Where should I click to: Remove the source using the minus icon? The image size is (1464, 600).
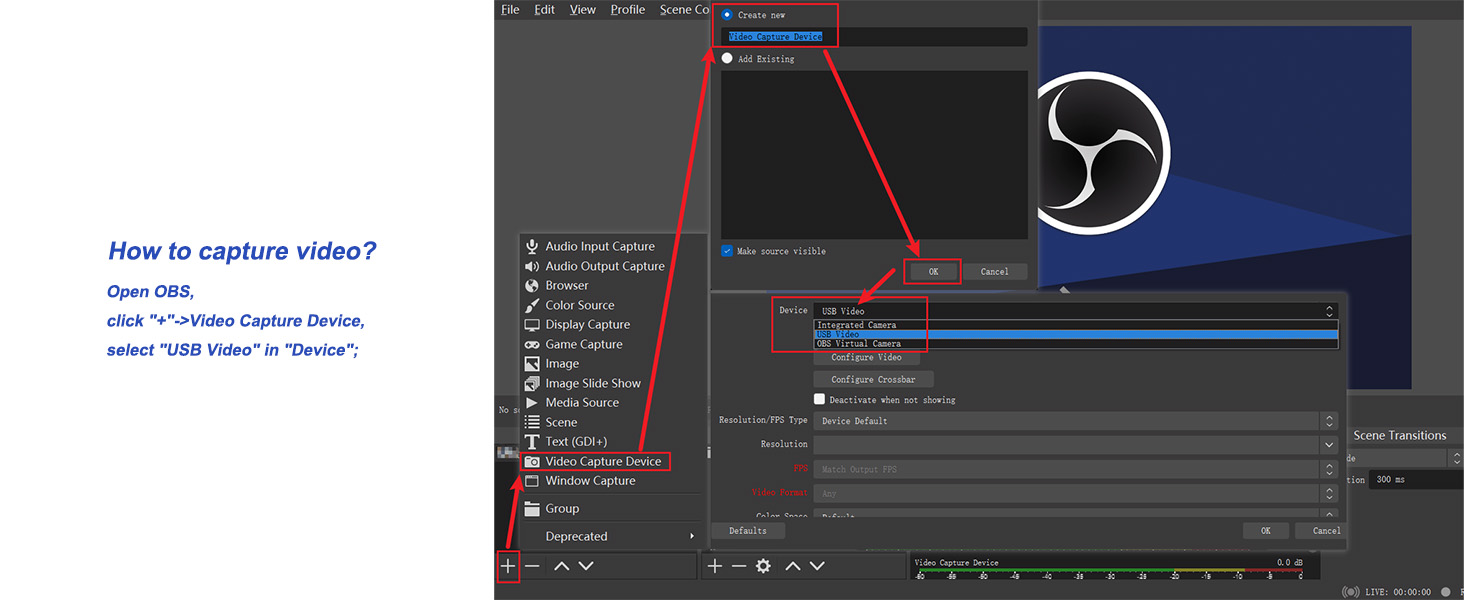click(x=738, y=566)
